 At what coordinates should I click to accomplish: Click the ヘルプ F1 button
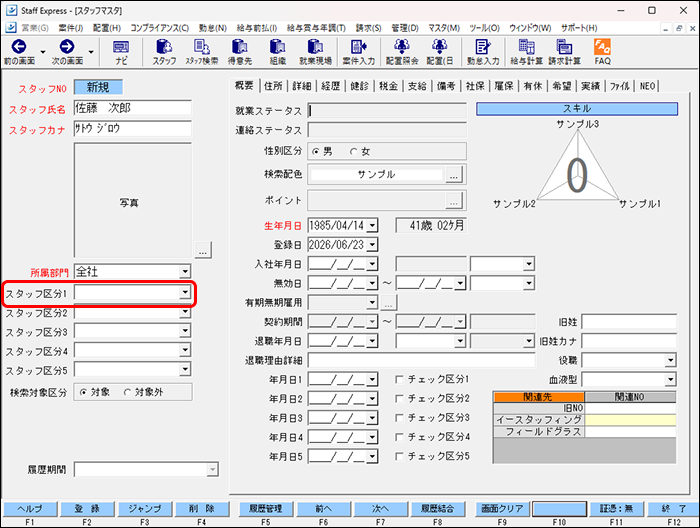point(30,509)
